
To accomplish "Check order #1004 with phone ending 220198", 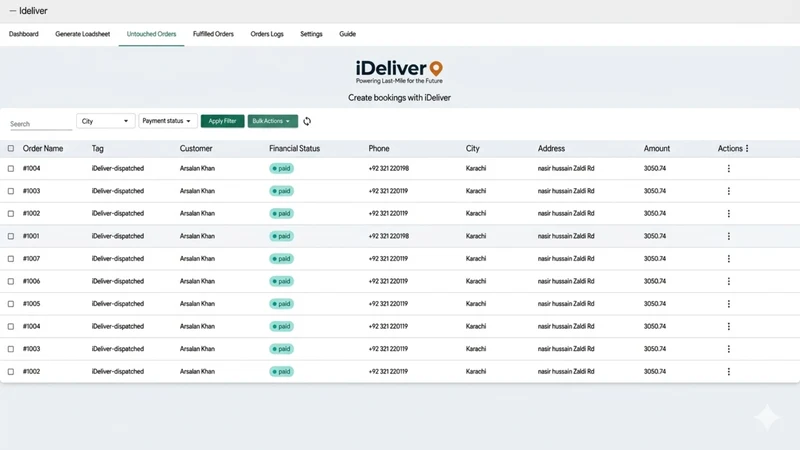I will pos(11,168).
